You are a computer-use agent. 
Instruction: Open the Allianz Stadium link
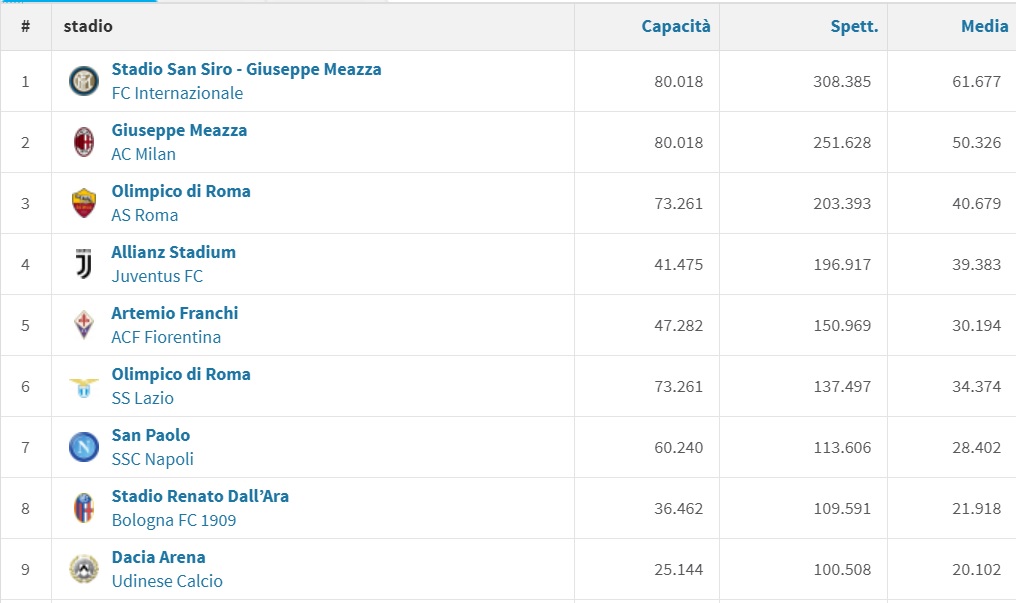(x=173, y=252)
